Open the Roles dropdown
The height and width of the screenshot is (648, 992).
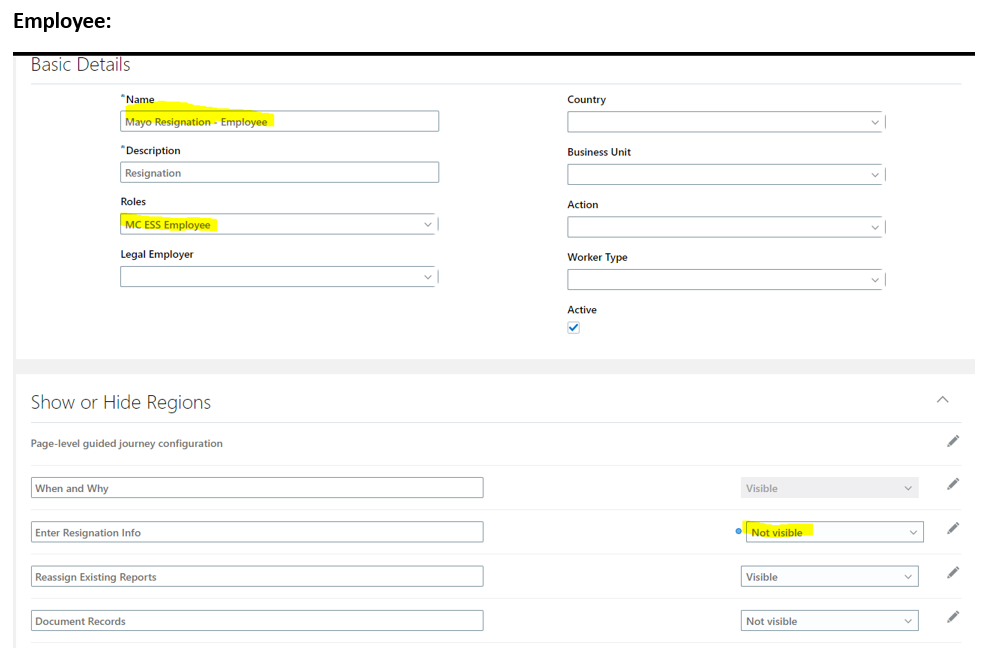point(278,224)
